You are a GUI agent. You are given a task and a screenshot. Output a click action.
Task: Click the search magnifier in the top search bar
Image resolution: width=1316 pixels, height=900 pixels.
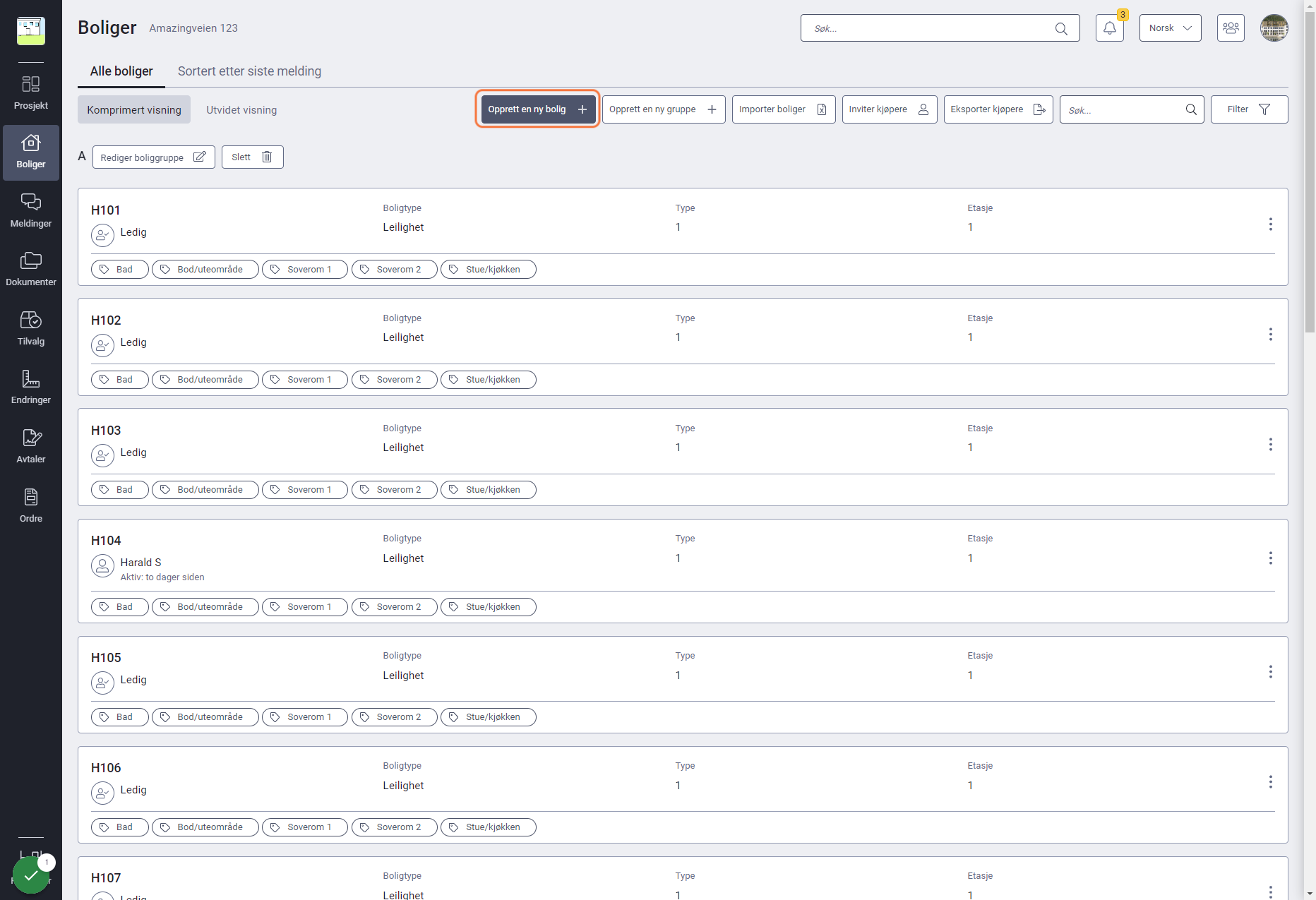coord(1061,28)
